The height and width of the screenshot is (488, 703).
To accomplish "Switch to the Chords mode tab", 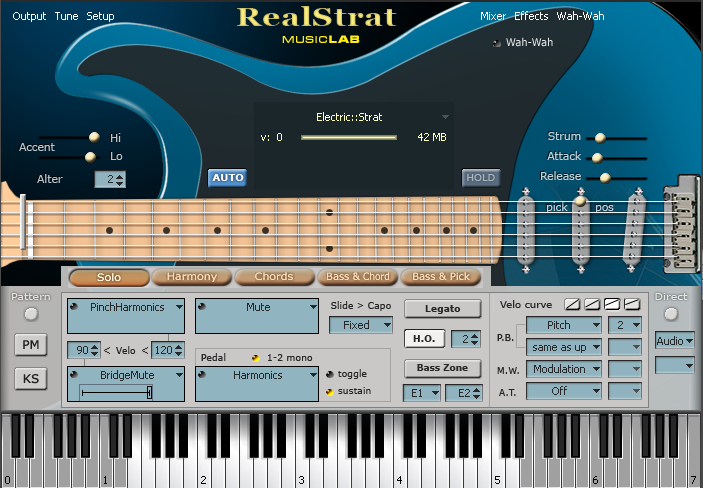I will click(274, 277).
